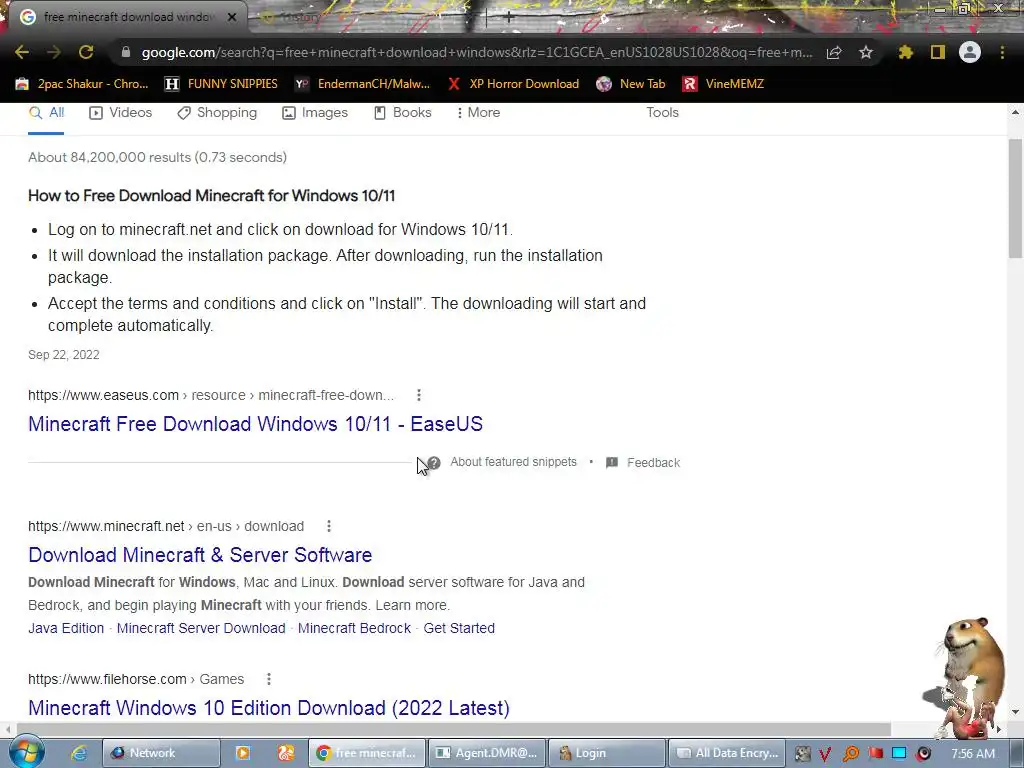Click the vertical scrollbar thumb
Screen dimensions: 1024x768
tap(1015, 198)
